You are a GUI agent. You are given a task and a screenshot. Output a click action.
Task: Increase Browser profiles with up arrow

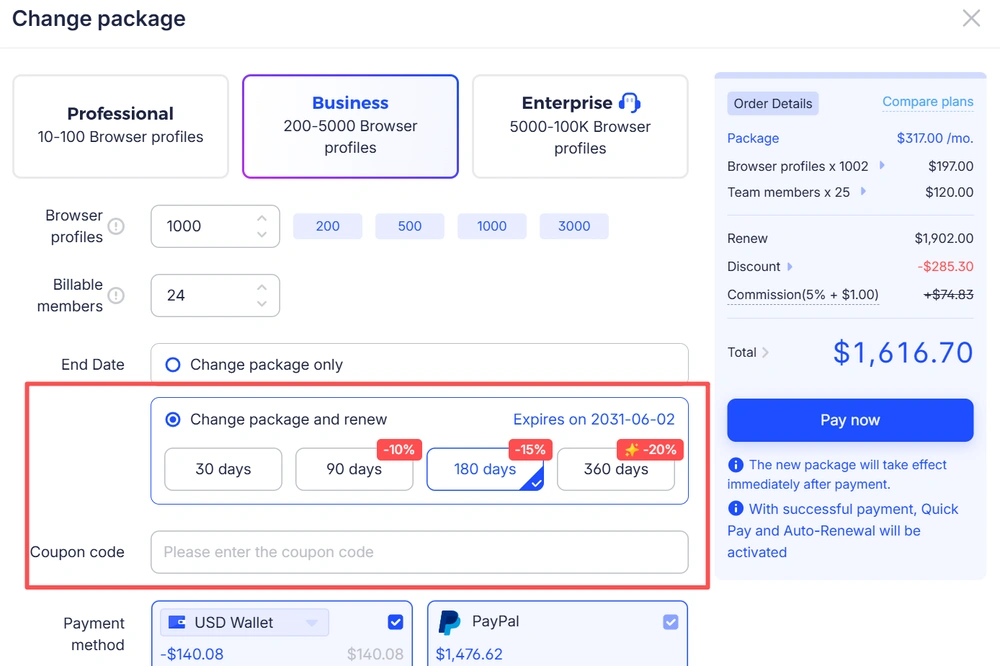click(261, 218)
